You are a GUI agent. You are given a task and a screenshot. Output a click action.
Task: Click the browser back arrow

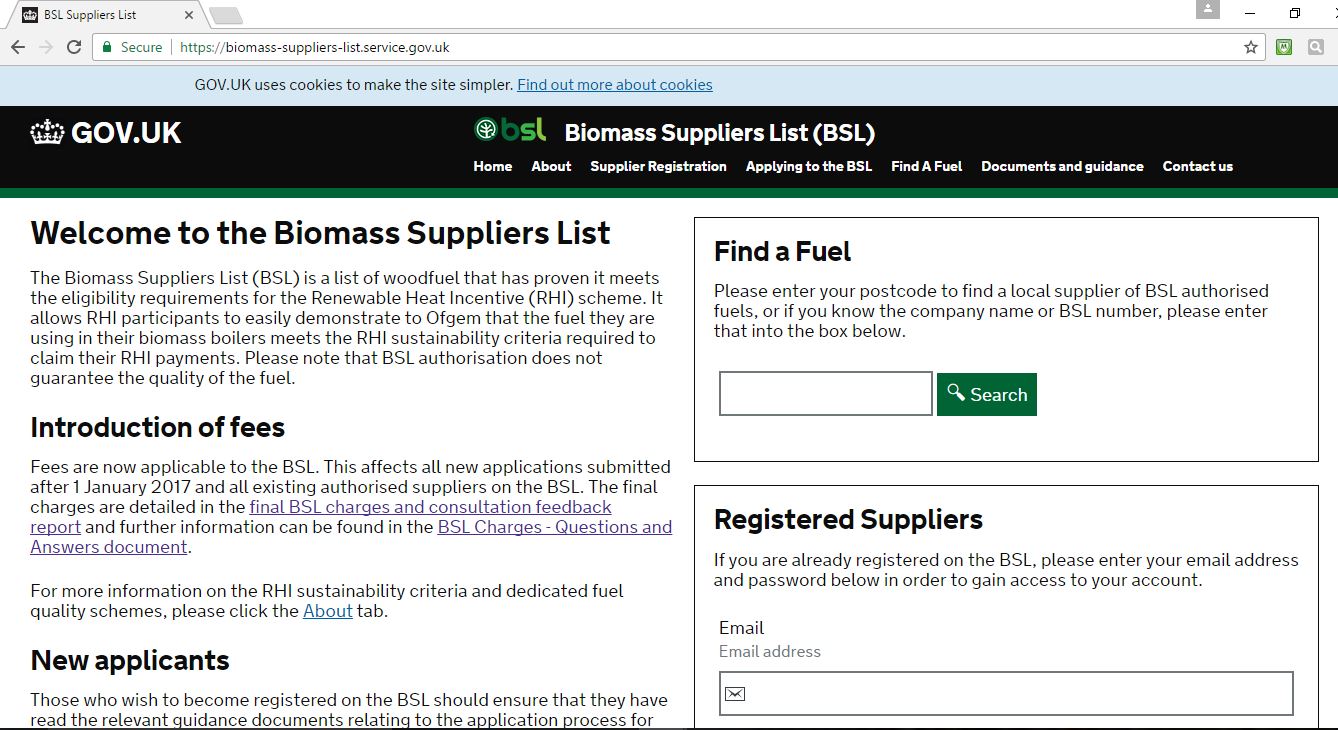(18, 47)
